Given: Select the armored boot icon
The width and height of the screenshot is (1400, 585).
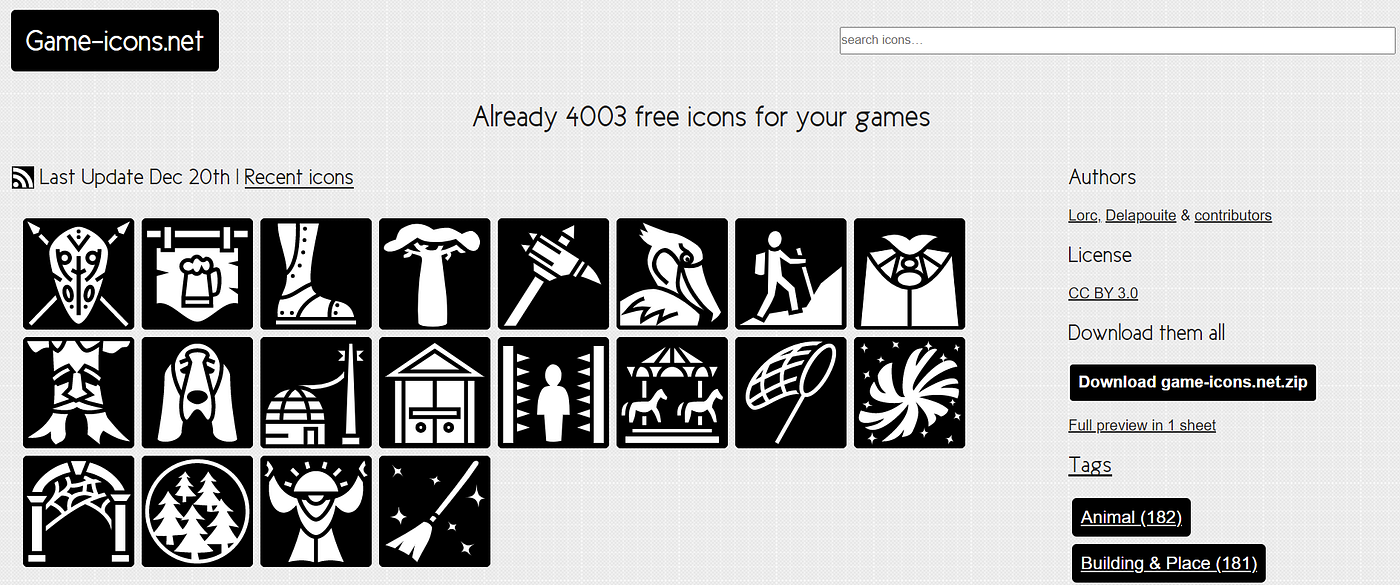Looking at the screenshot, I should point(316,274).
